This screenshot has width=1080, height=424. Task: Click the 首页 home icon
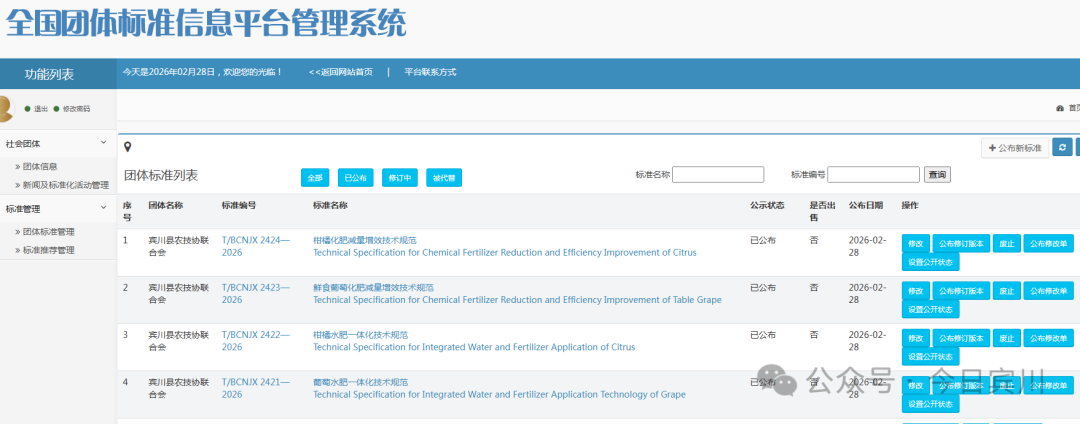[x=1060, y=108]
